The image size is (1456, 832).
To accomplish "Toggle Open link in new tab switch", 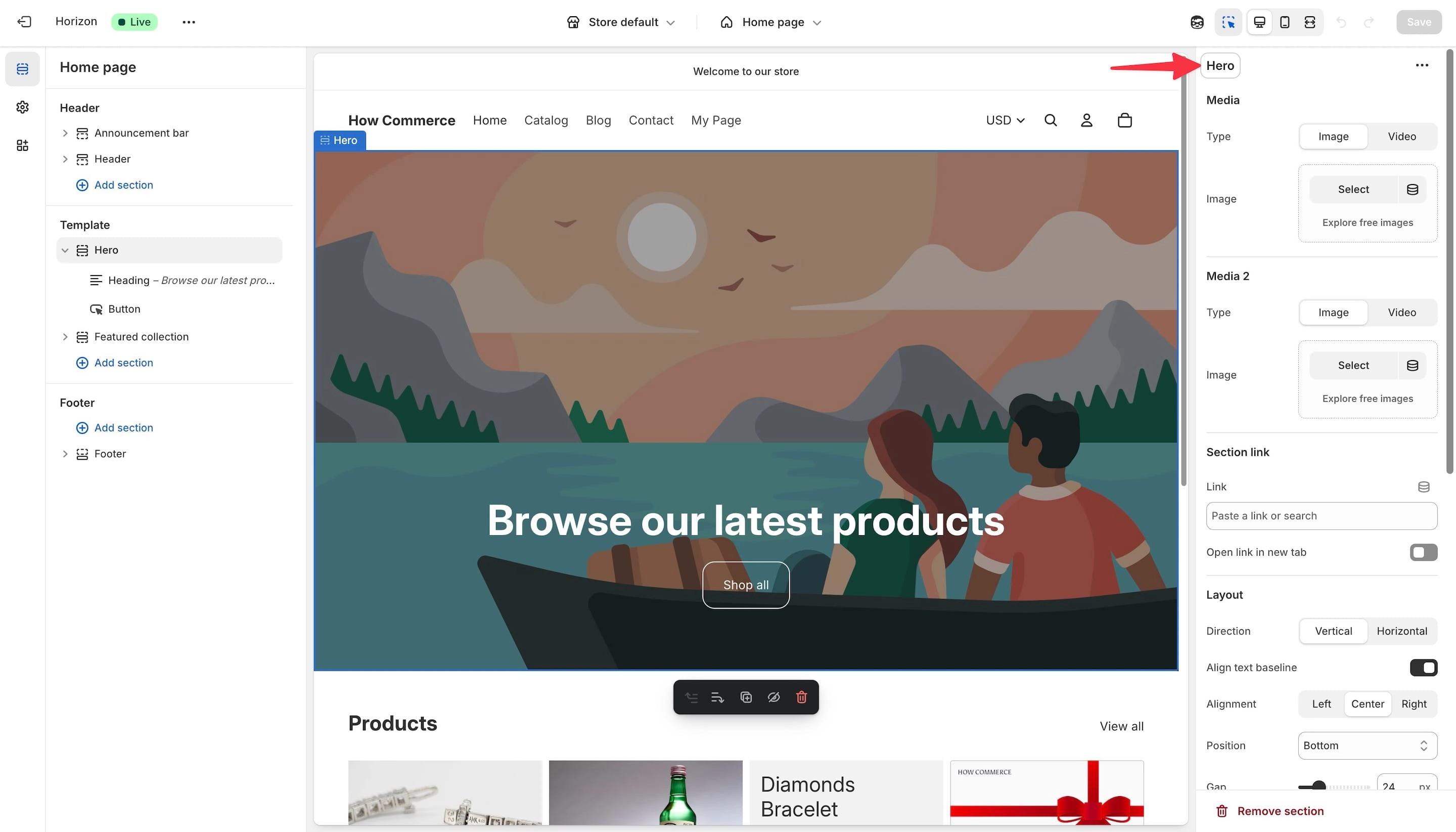I will [1424, 553].
